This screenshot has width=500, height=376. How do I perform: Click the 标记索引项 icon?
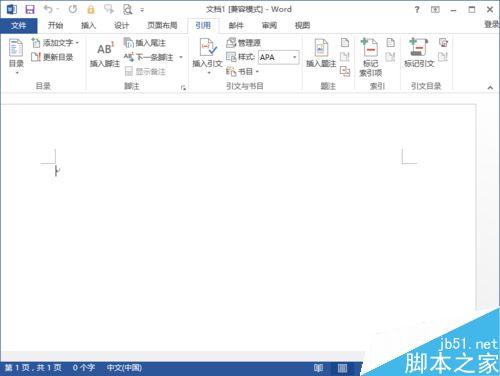point(370,57)
